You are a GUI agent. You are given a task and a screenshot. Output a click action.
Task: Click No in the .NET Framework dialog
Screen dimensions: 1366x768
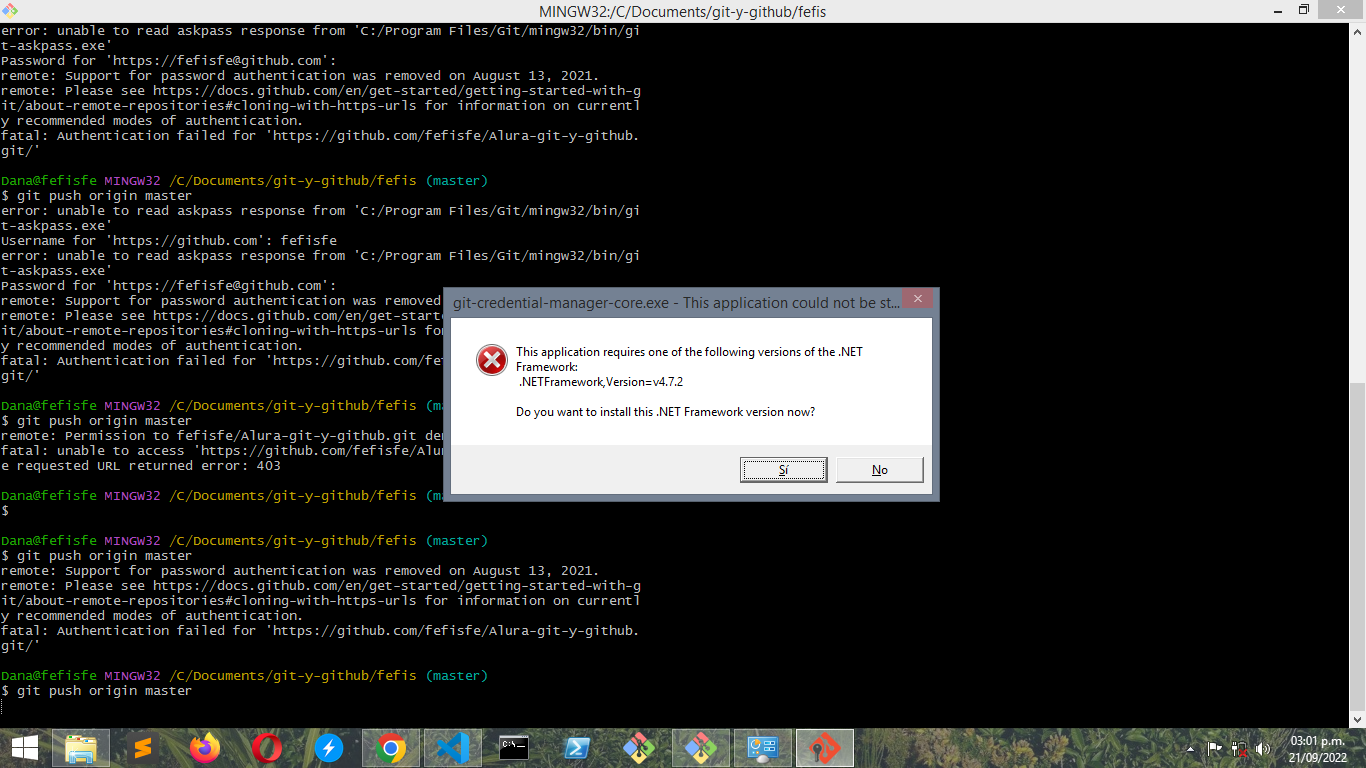[879, 470]
